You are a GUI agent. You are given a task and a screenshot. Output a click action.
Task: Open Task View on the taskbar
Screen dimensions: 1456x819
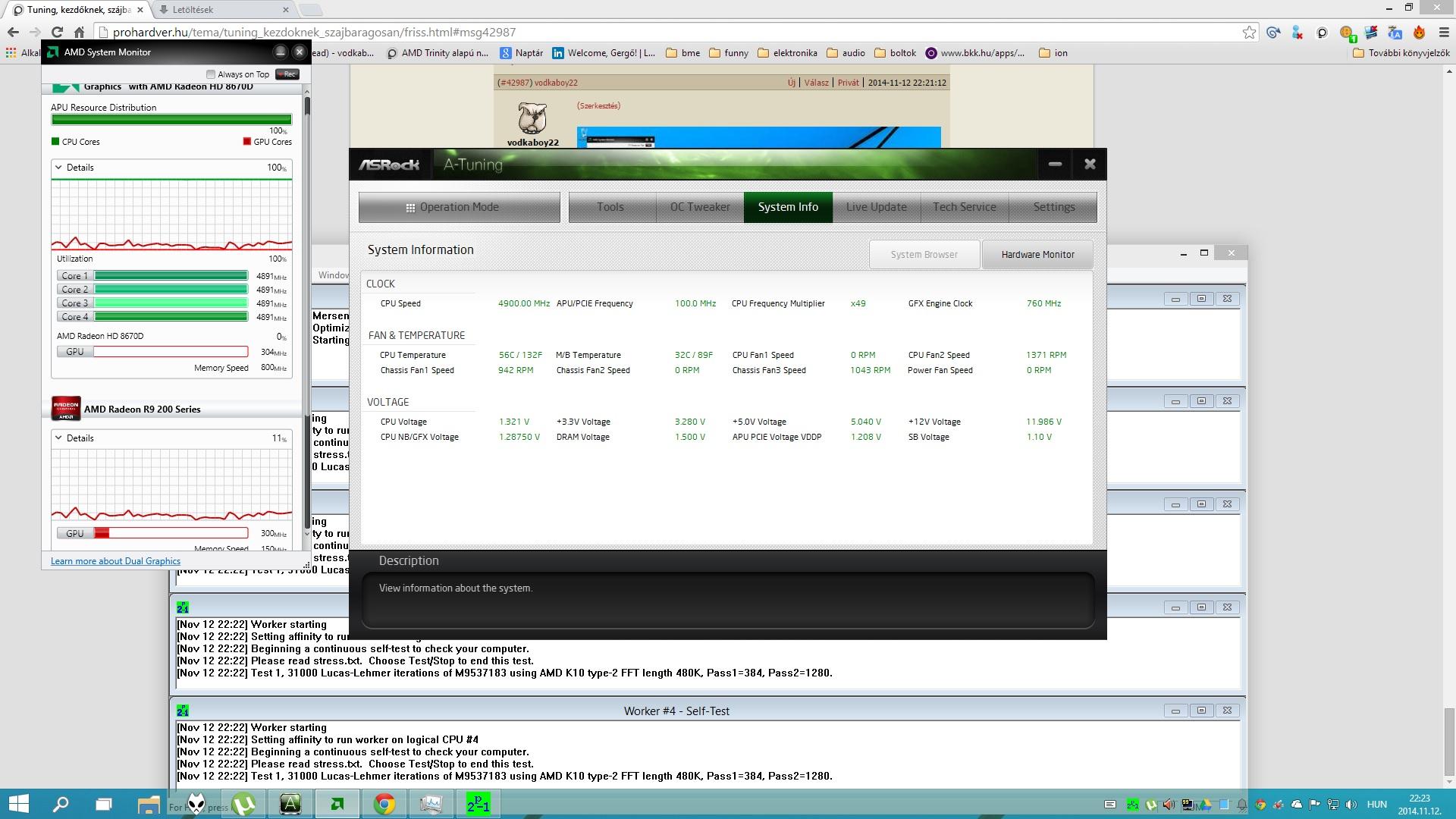103,804
